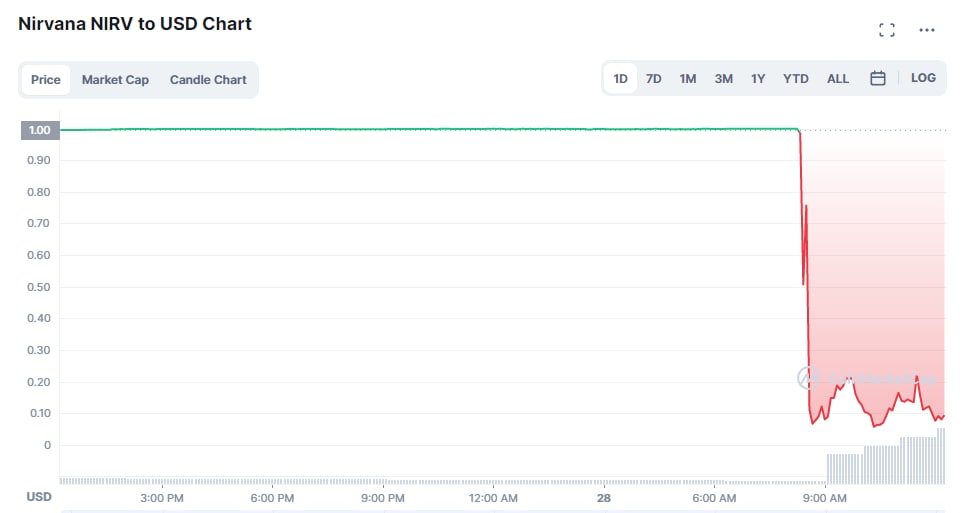Choose the 1Y time range
Viewport: 961px width, 513px height.
tap(758, 78)
